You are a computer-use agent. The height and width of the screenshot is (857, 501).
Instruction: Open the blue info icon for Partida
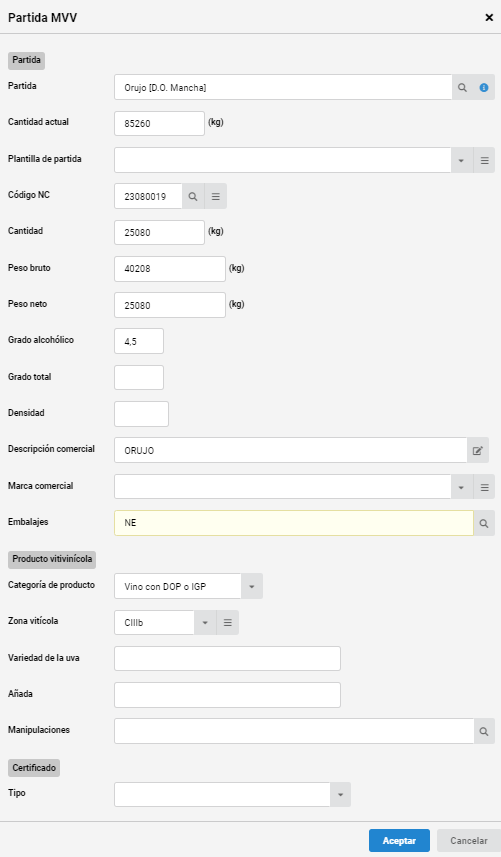[484, 87]
